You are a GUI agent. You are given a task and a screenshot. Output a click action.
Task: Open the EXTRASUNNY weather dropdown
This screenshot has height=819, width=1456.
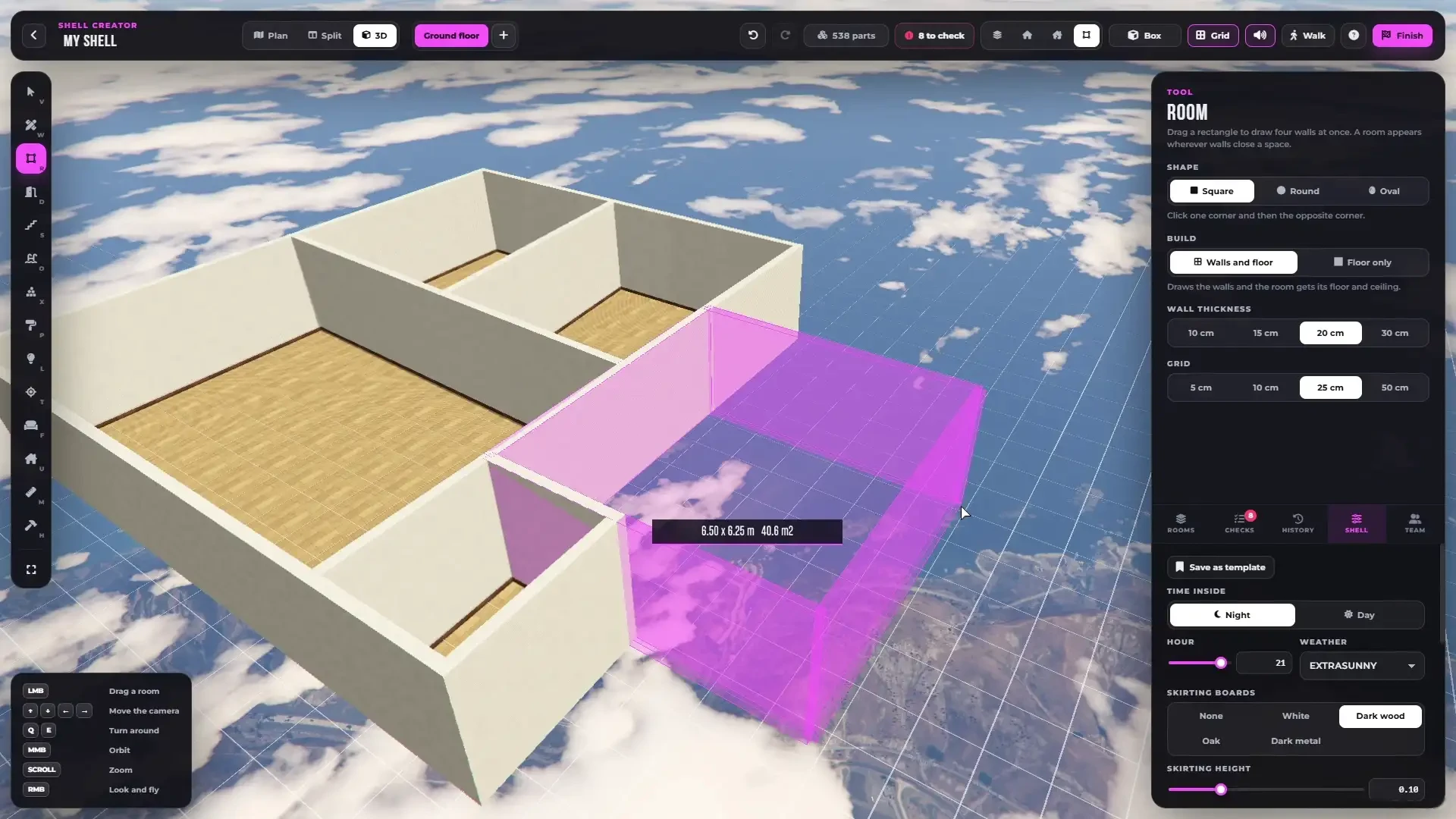[1362, 666]
